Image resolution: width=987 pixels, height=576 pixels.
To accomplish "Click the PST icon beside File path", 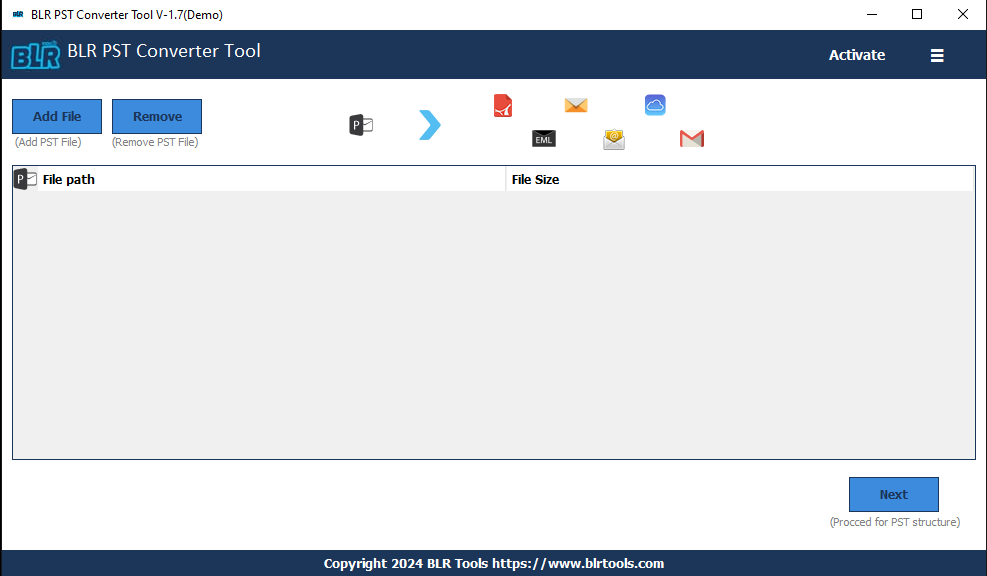I will pos(25,179).
